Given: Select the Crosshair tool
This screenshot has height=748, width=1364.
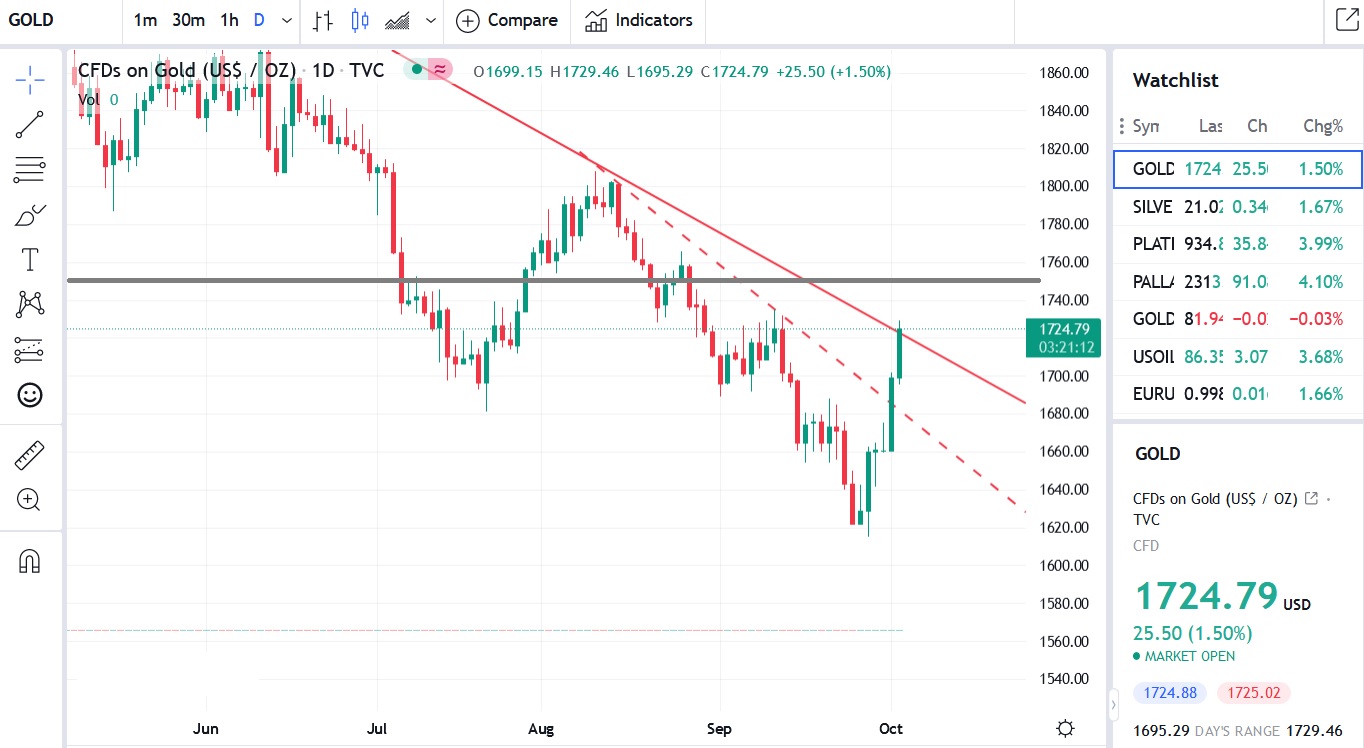Looking at the screenshot, I should [x=30, y=78].
